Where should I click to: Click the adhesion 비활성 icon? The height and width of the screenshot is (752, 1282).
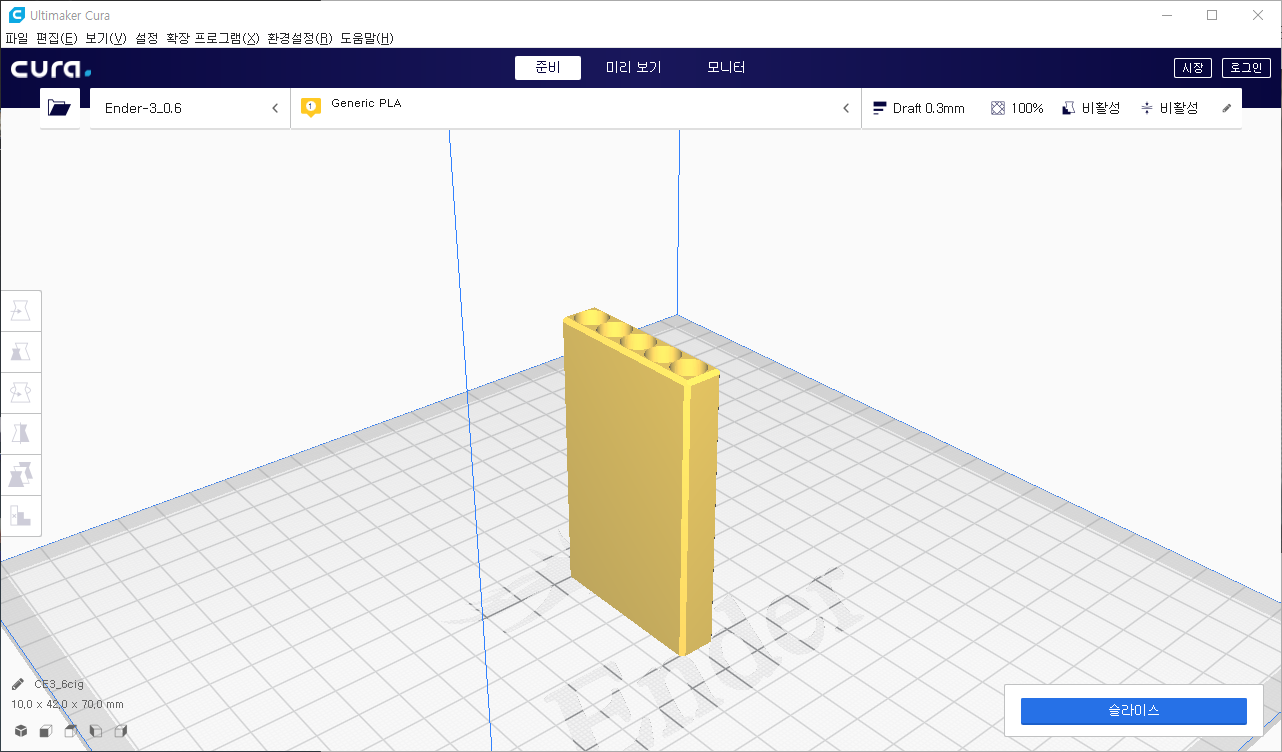(1147, 108)
